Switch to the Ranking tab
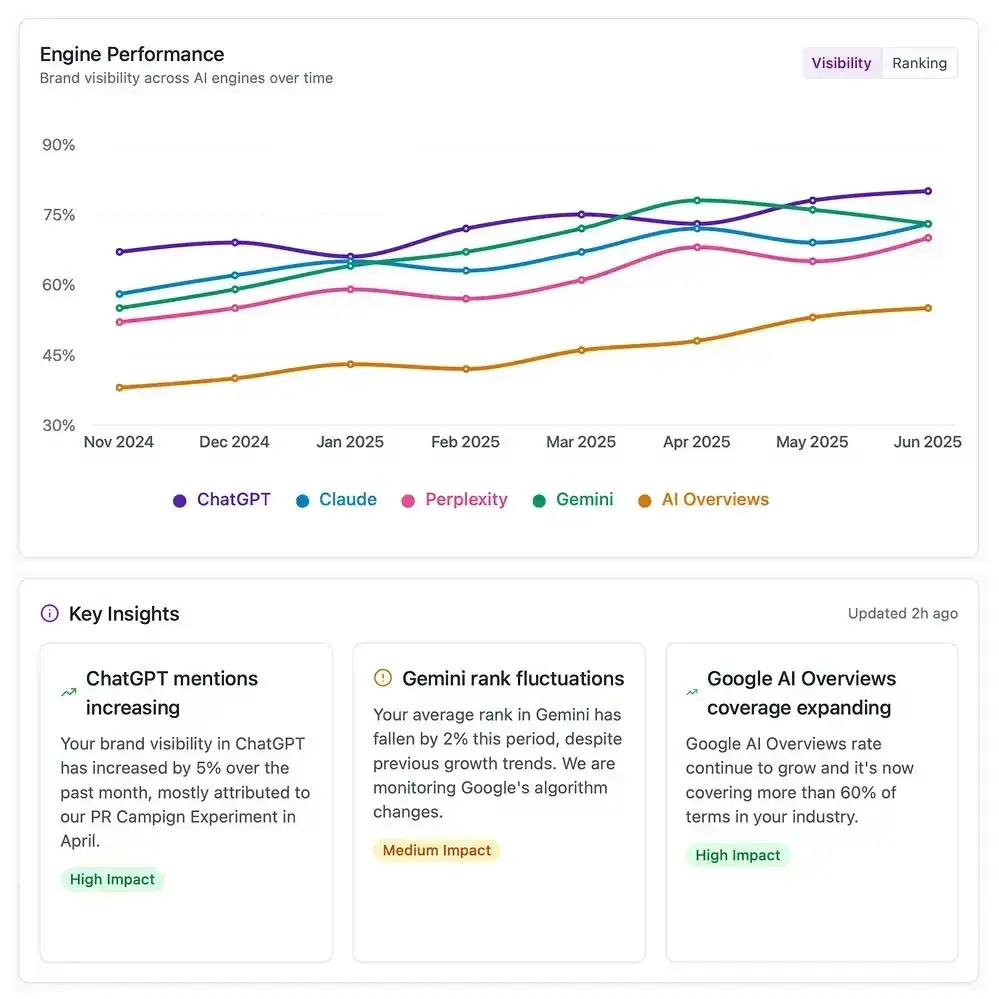The image size is (999, 999). 920,62
